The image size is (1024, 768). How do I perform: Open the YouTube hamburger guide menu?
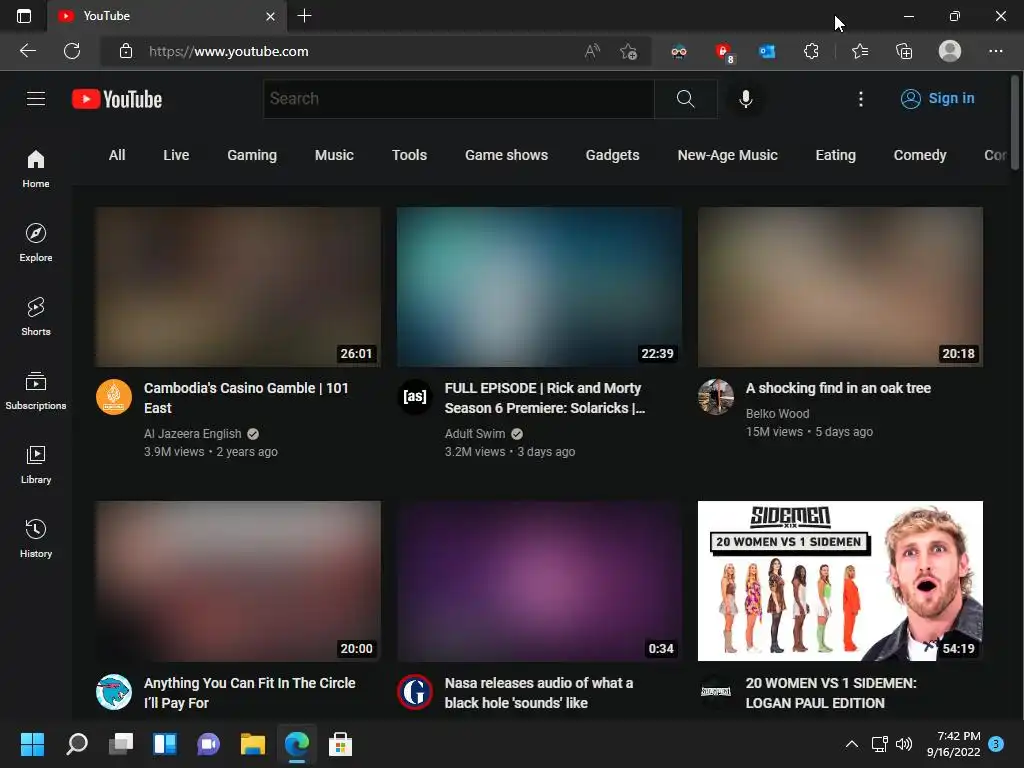pos(36,99)
